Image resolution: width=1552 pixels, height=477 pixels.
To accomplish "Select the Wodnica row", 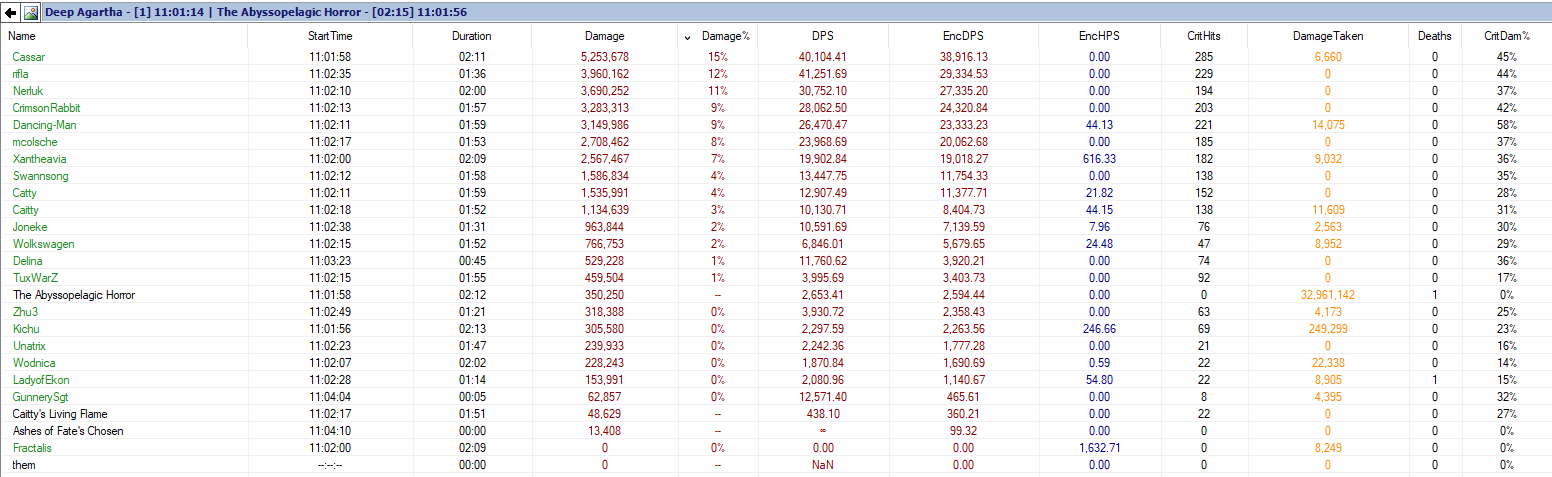I will point(776,363).
